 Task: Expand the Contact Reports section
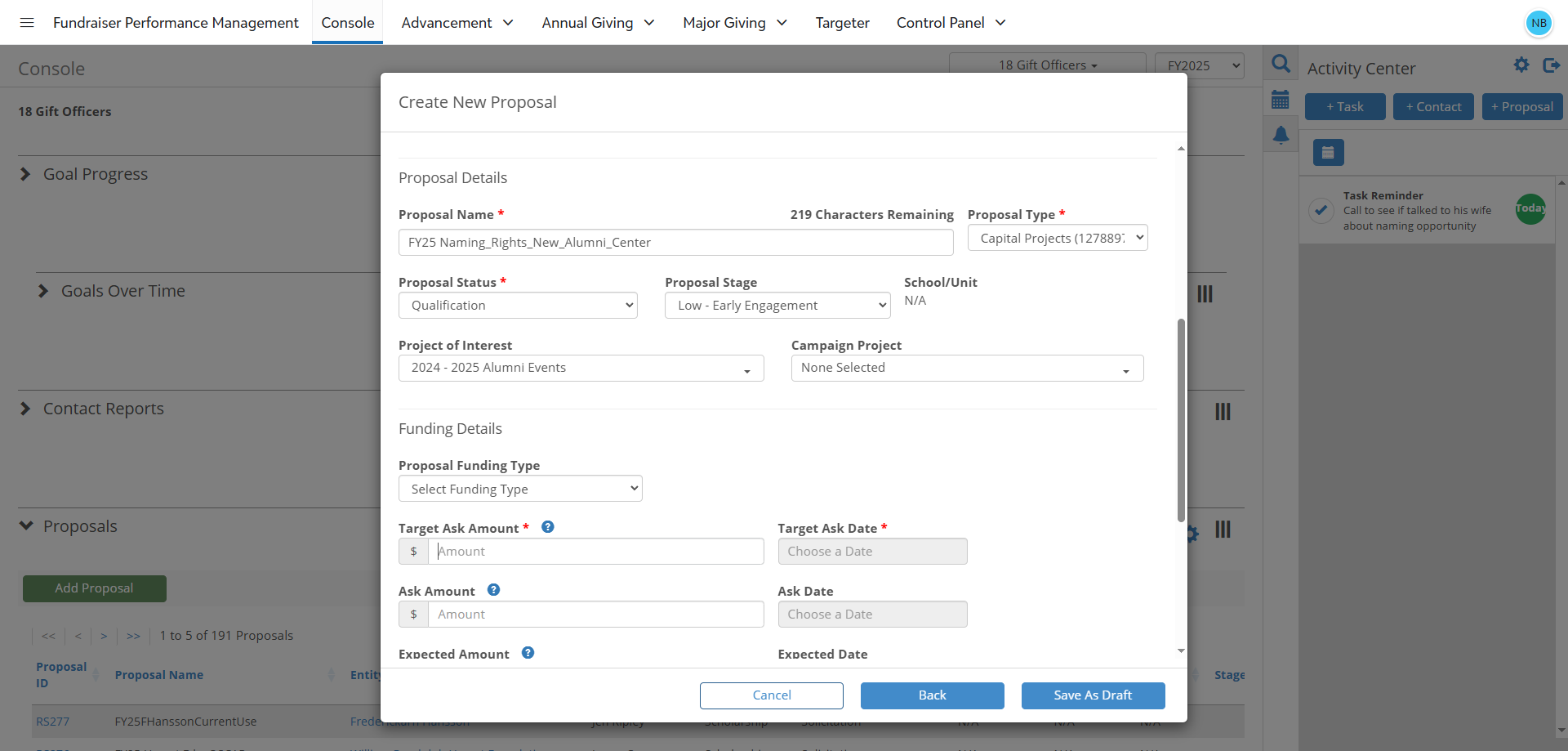click(x=25, y=409)
